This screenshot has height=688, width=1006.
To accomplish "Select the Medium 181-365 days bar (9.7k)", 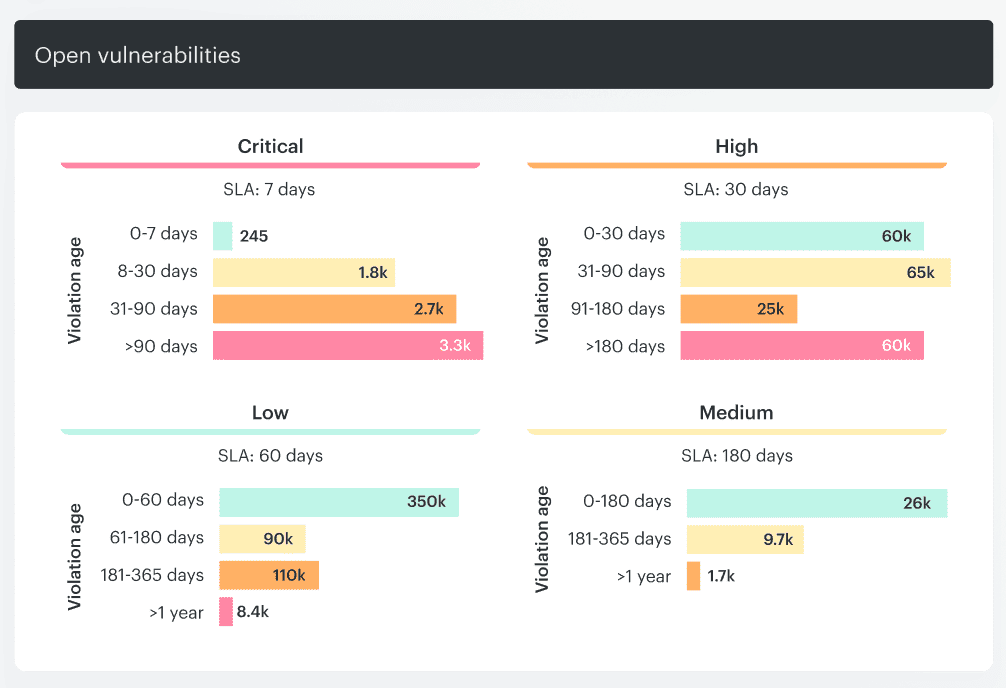I will point(745,540).
